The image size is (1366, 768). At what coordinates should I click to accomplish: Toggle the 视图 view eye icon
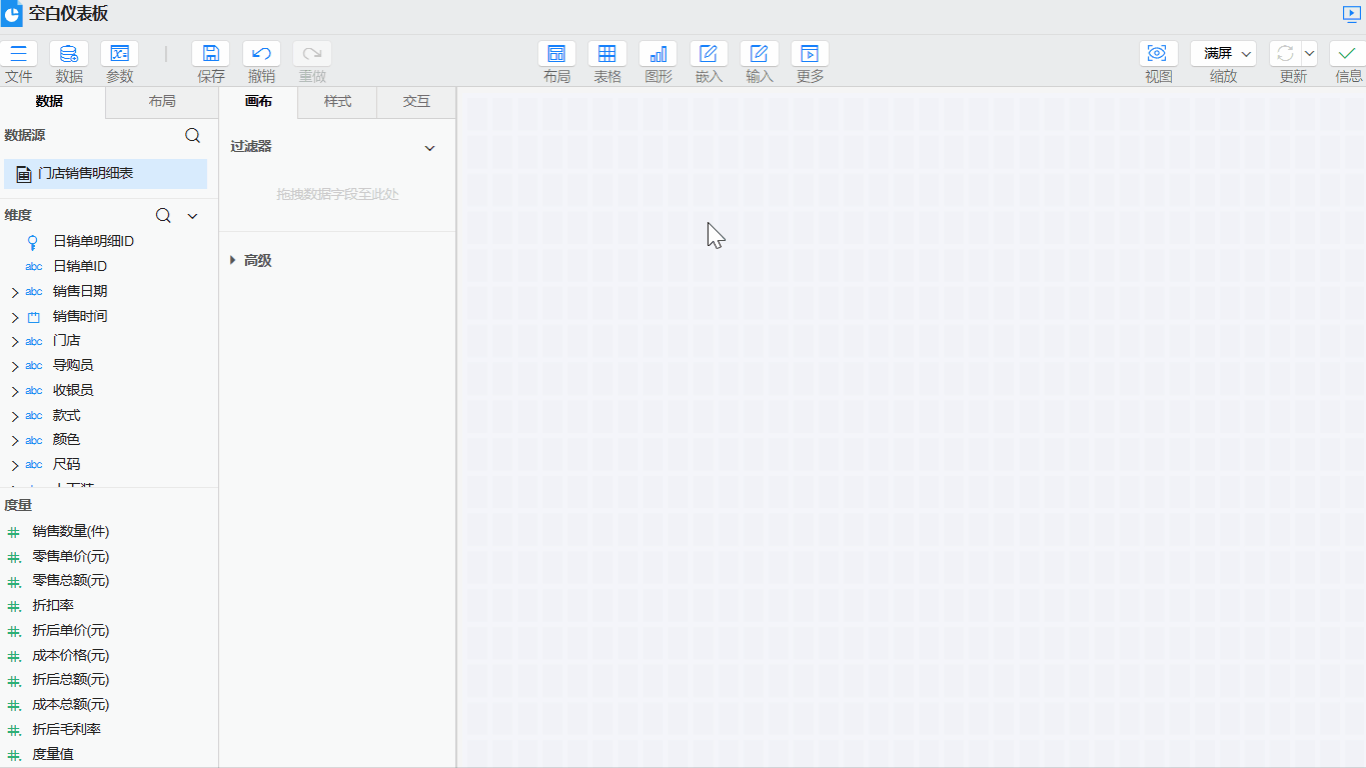(x=1158, y=54)
